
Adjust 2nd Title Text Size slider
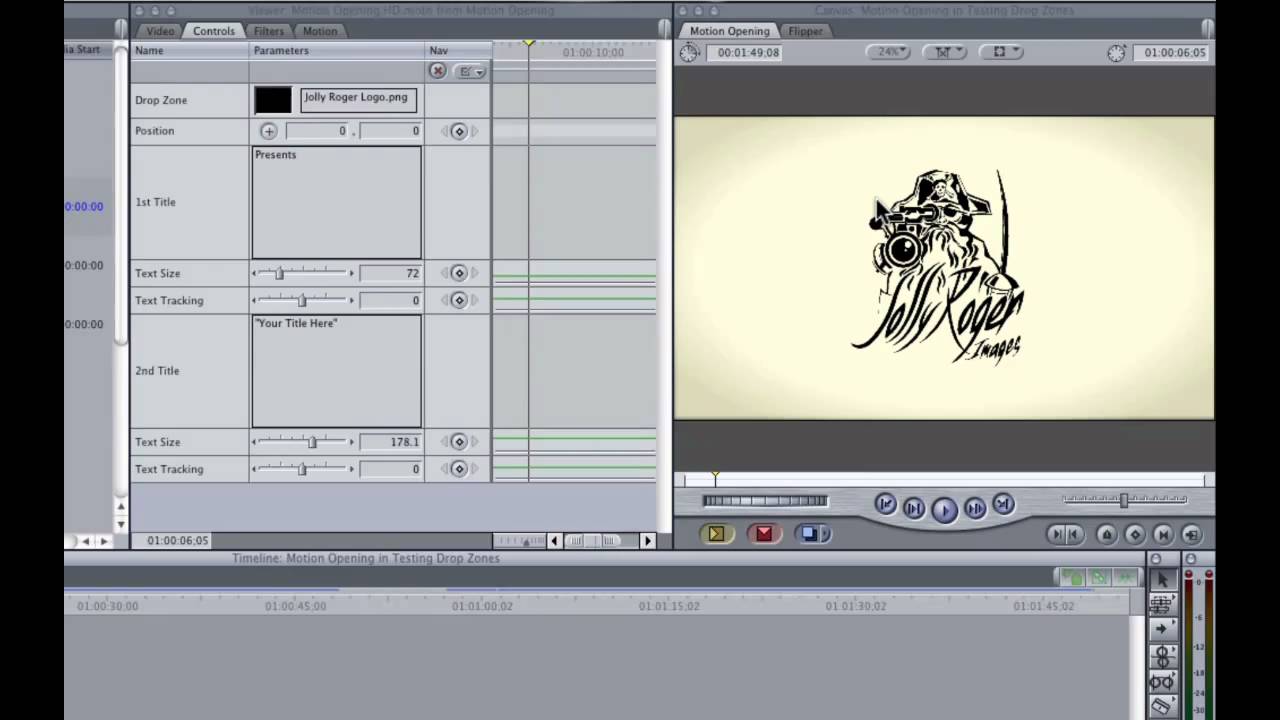pos(302,442)
